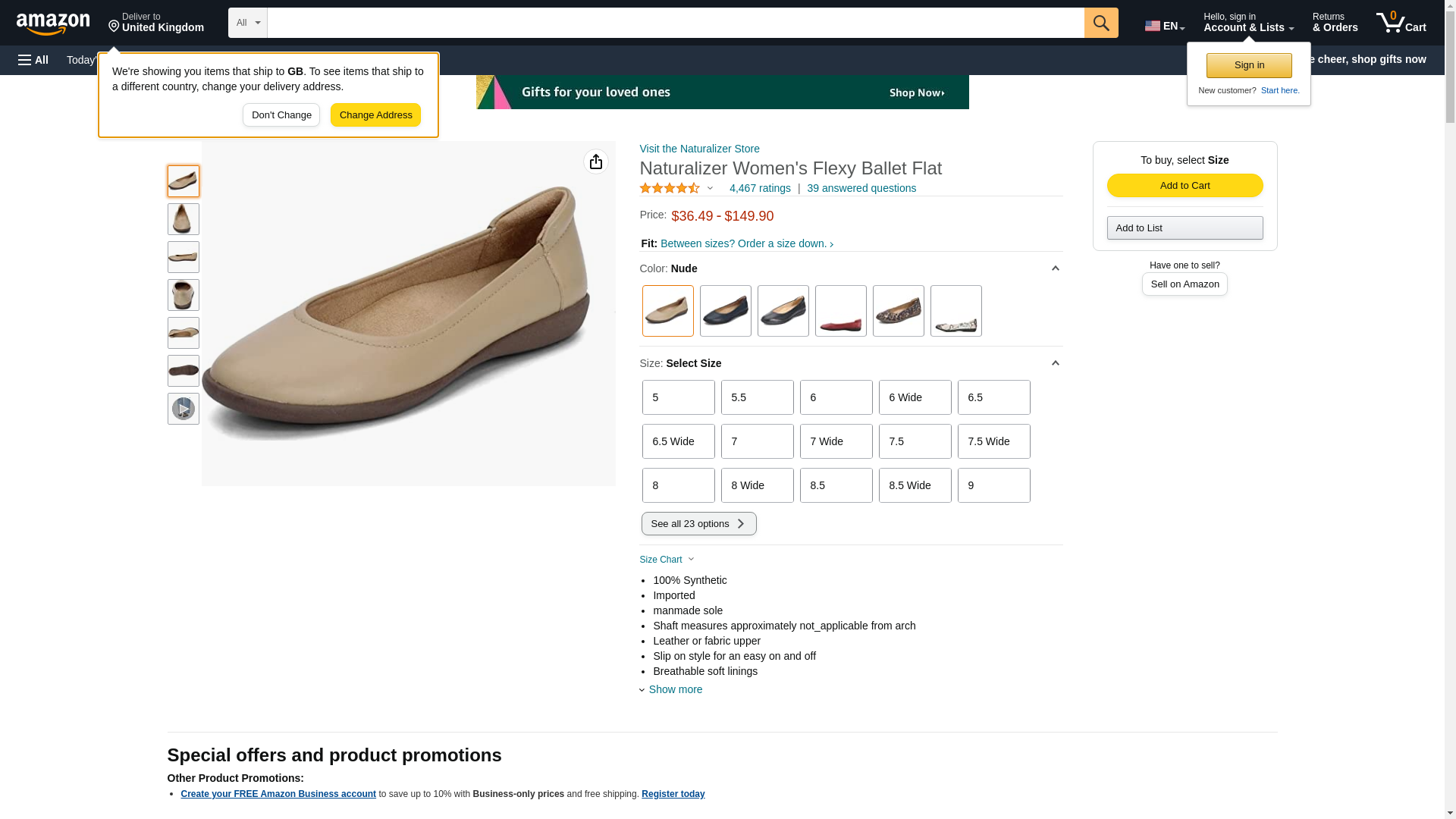This screenshot has width=1456, height=819.
Task: Open the search department All dropdown
Action: pos(247,23)
